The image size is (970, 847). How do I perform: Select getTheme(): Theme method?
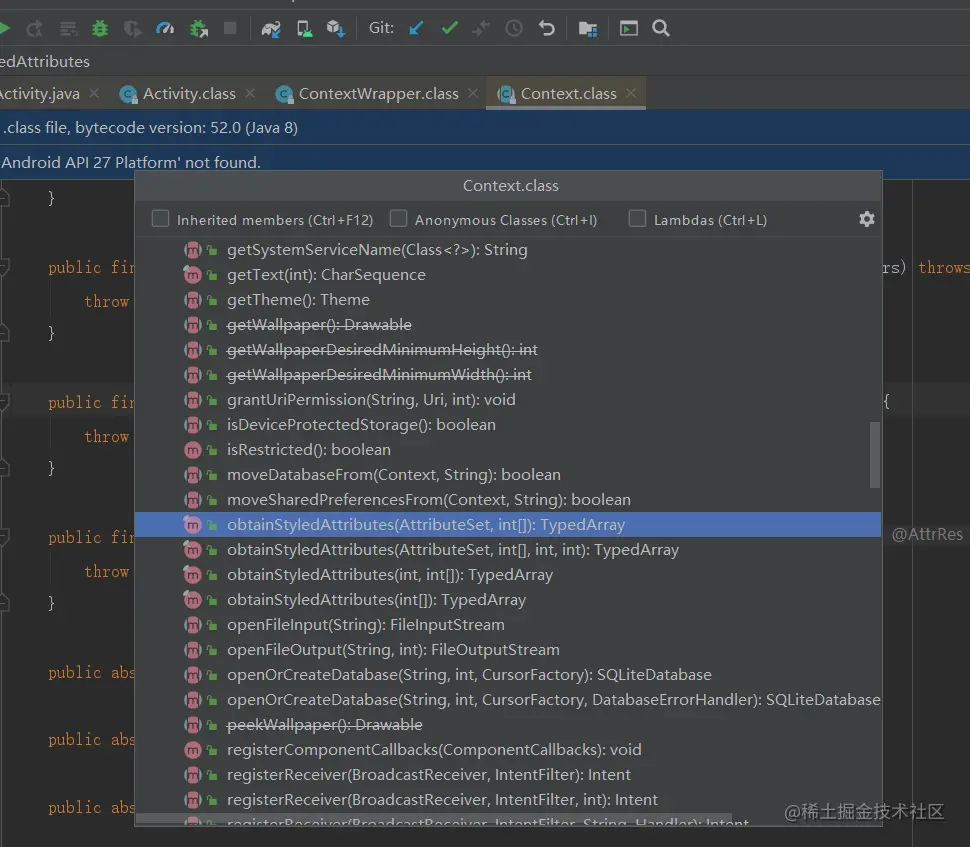298,300
